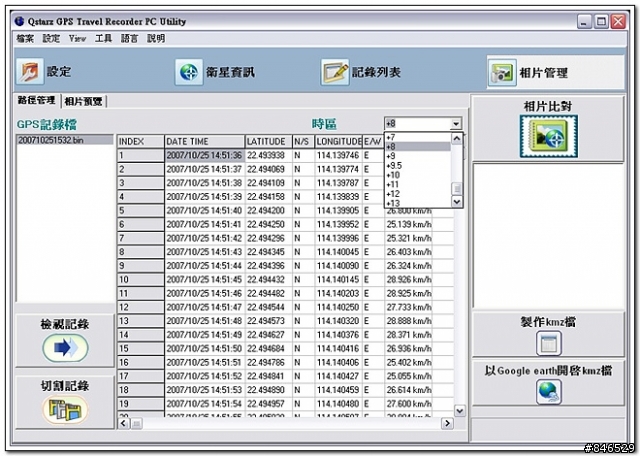
Task: Switch to the 相片預覽 tab
Action: [x=84, y=101]
